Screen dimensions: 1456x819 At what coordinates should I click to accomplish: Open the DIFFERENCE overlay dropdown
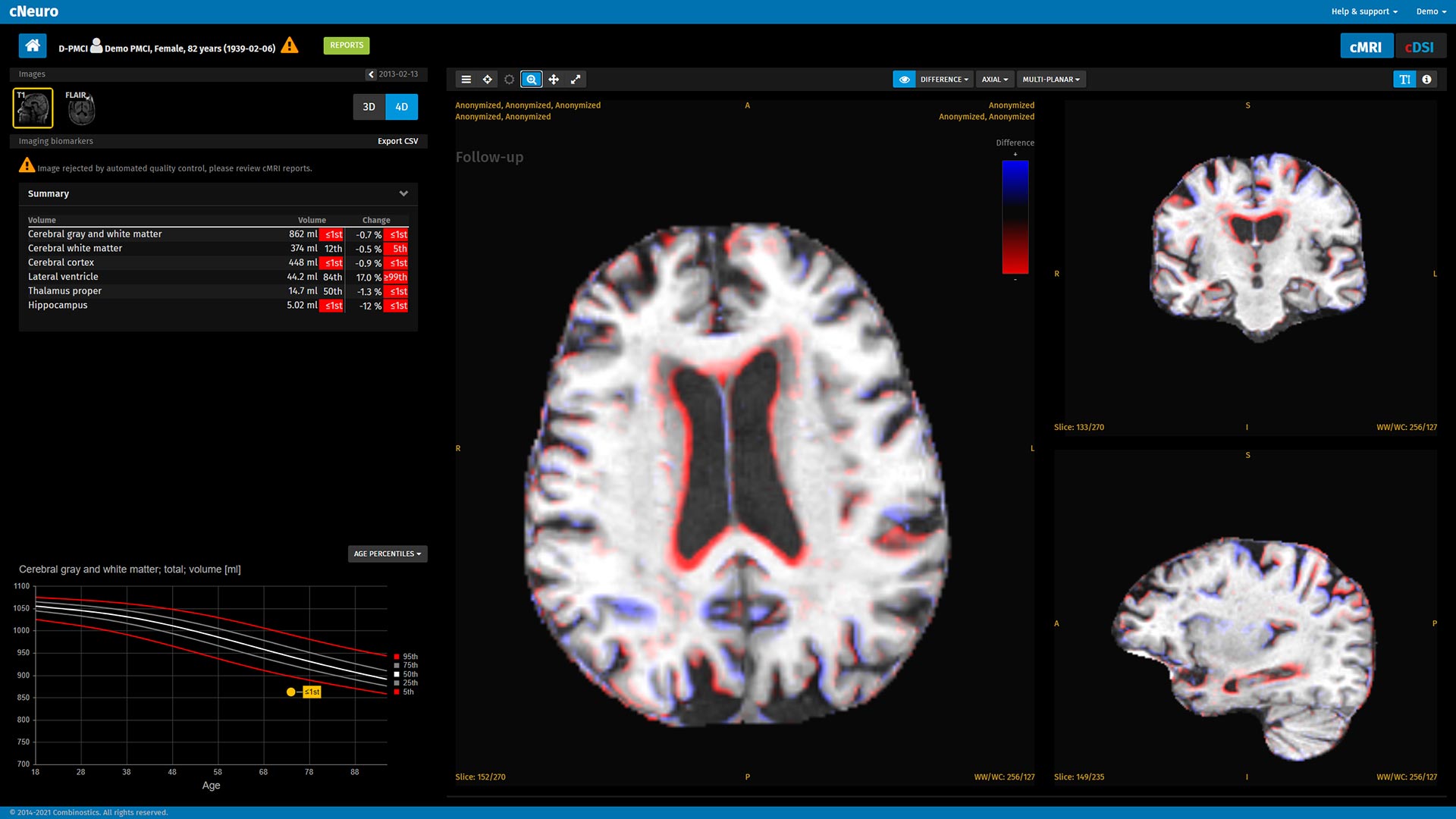pos(944,80)
